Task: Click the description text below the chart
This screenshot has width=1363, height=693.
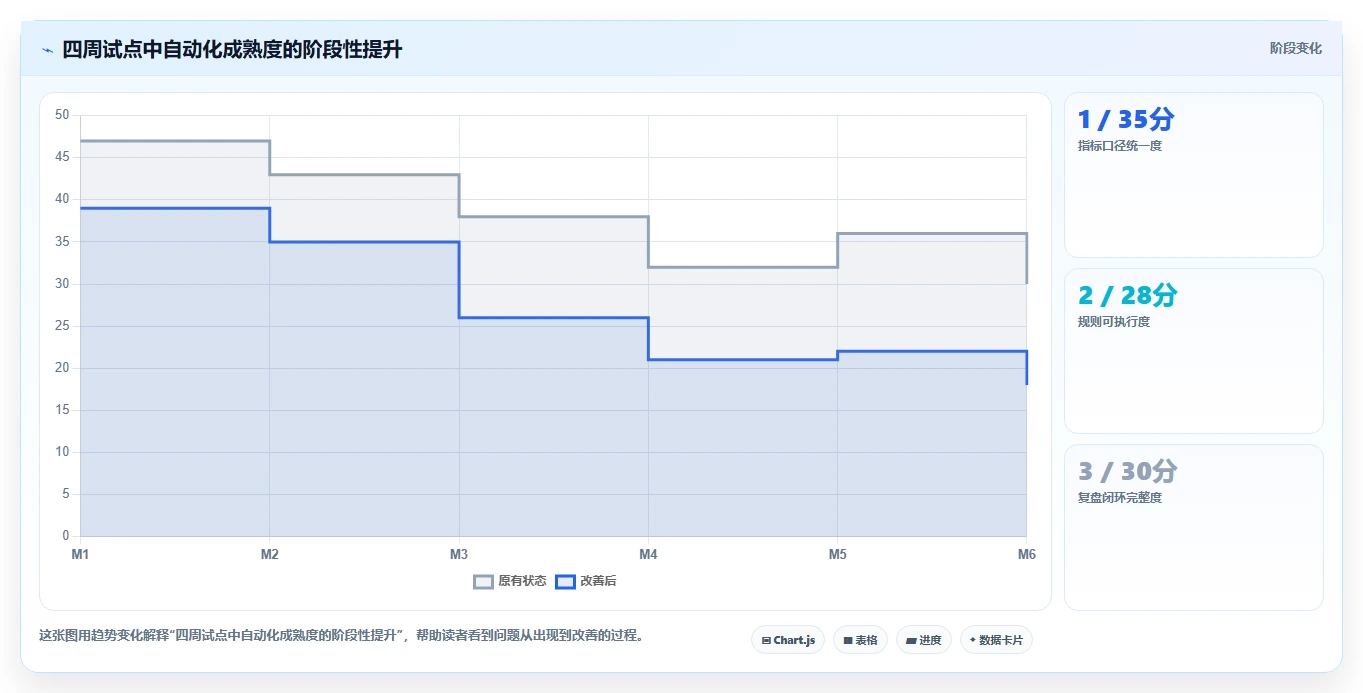Action: [x=342, y=635]
